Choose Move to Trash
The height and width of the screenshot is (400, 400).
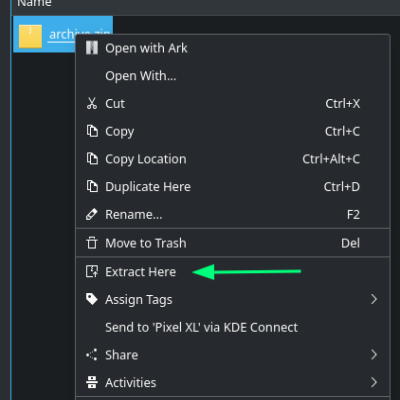(x=233, y=243)
